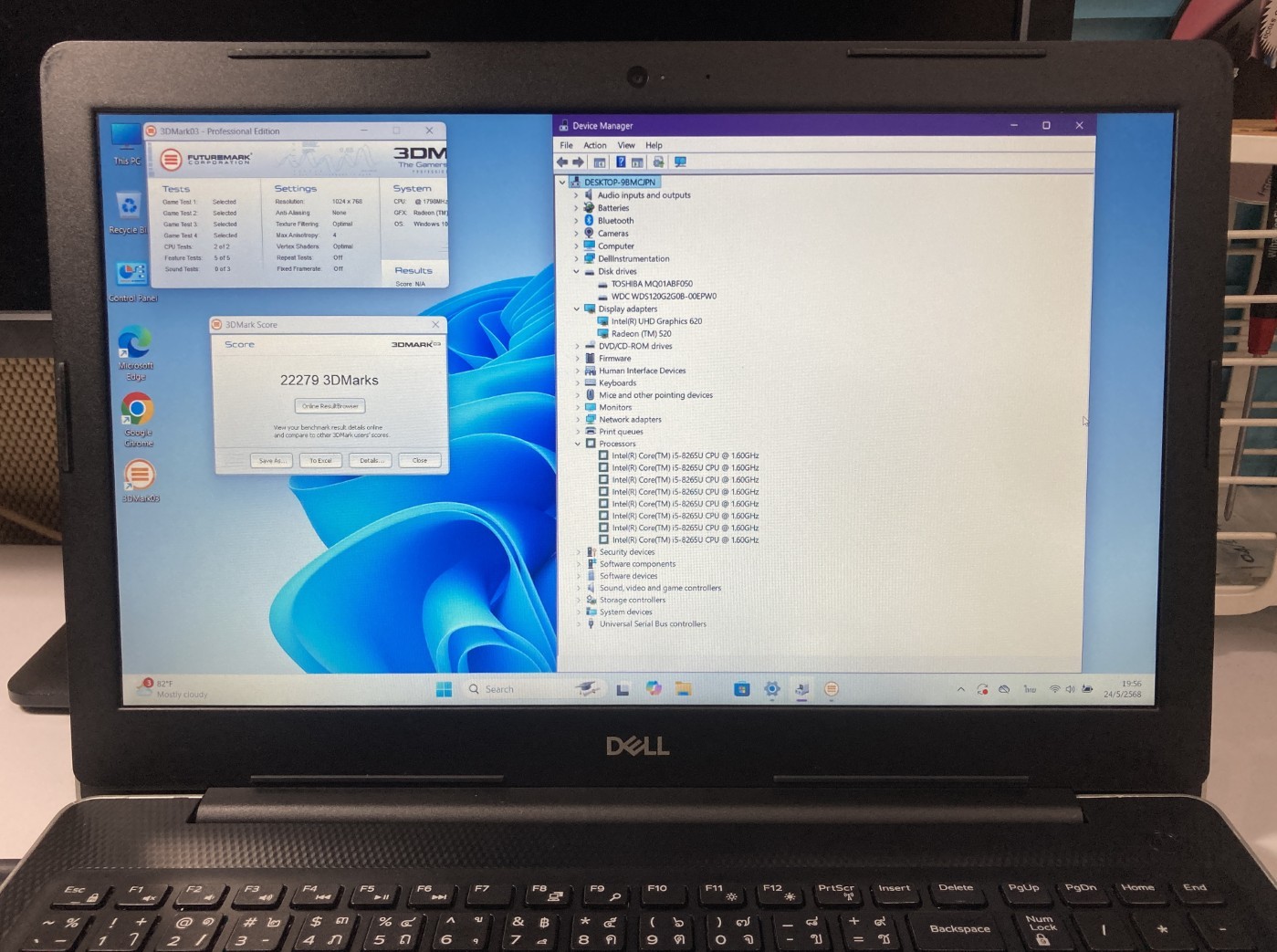Open the Wi-Fi network tray icon
The image size is (1277, 952).
(x=1055, y=689)
